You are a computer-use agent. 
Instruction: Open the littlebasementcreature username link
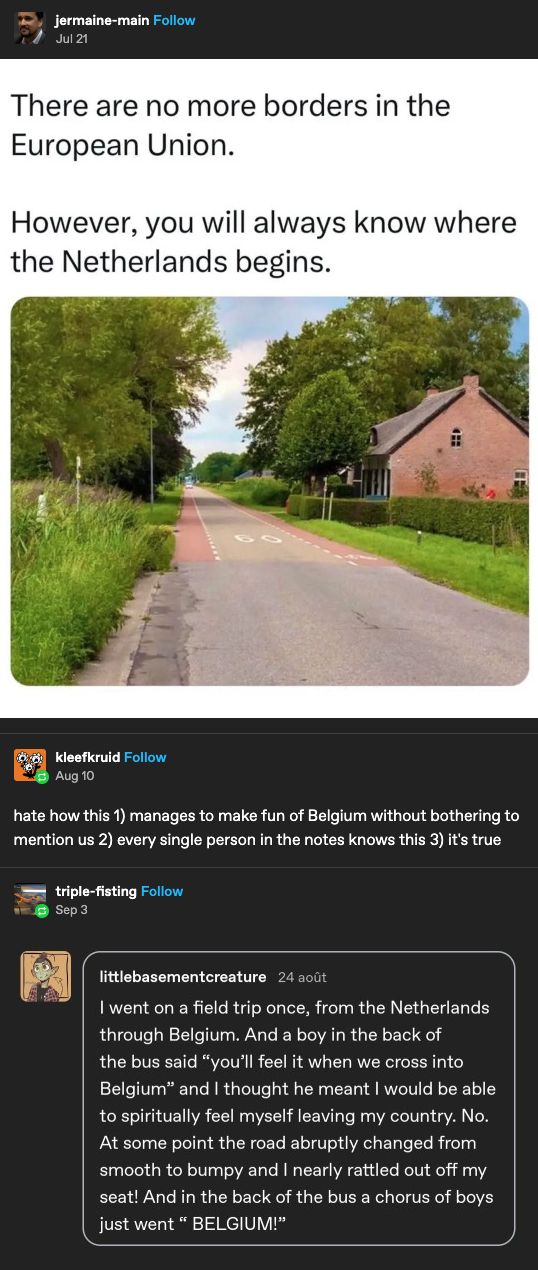pyautogui.click(x=183, y=976)
